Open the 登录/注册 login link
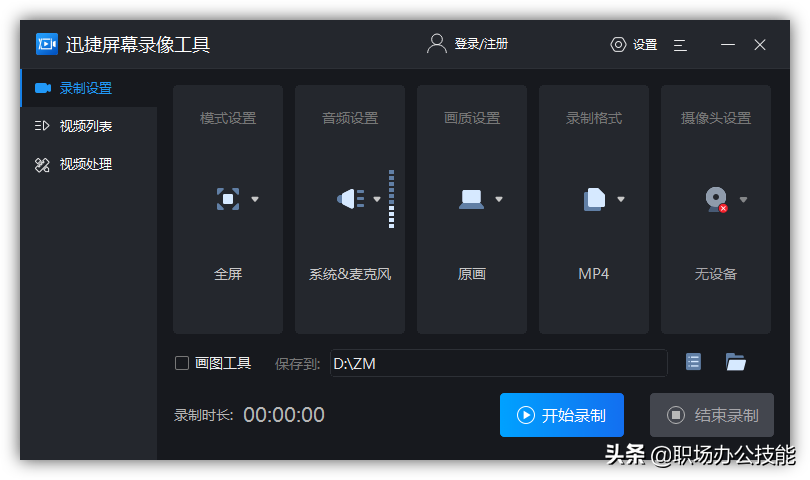This screenshot has height=480, width=810. 481,44
